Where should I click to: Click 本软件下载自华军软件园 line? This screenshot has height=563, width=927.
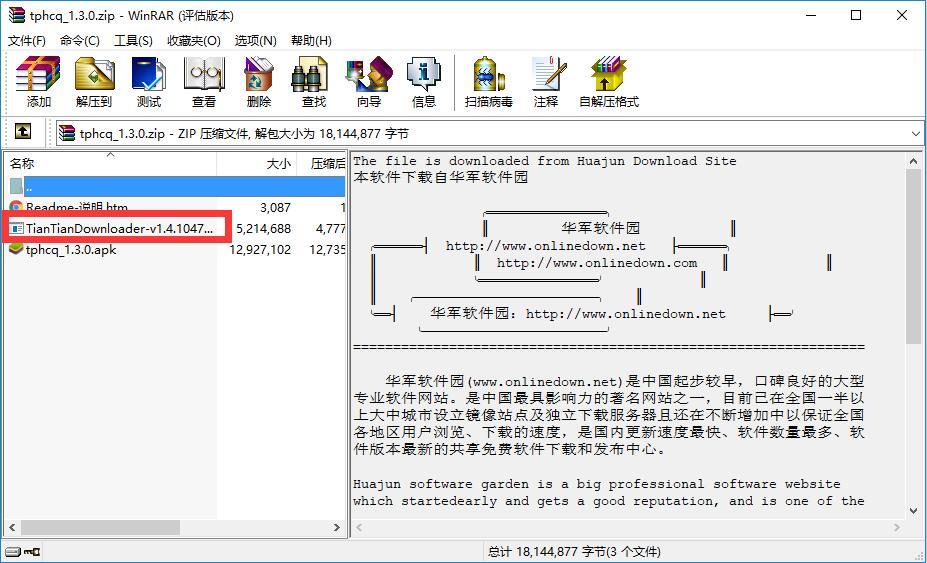tap(440, 177)
